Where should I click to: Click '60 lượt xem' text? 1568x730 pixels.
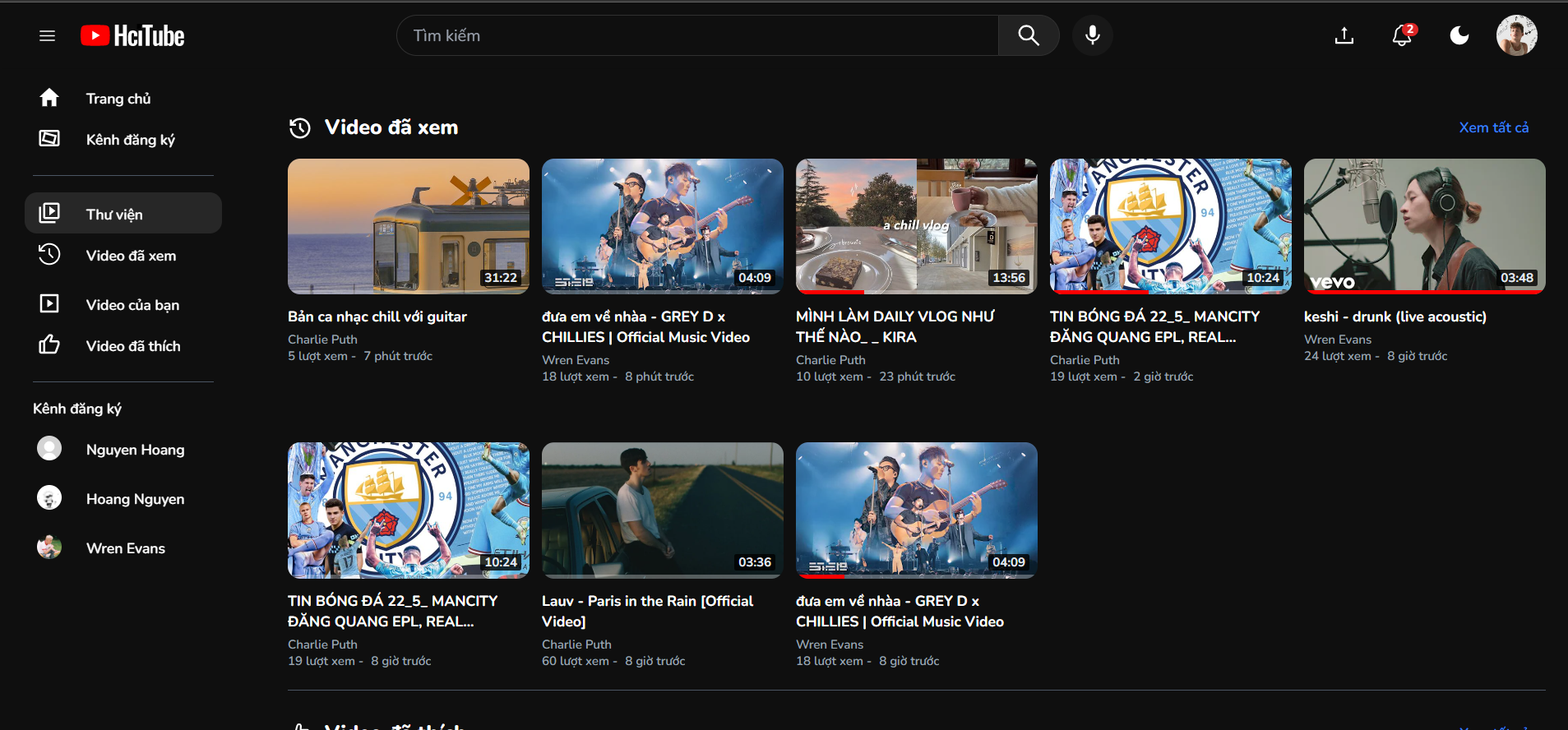(576, 661)
